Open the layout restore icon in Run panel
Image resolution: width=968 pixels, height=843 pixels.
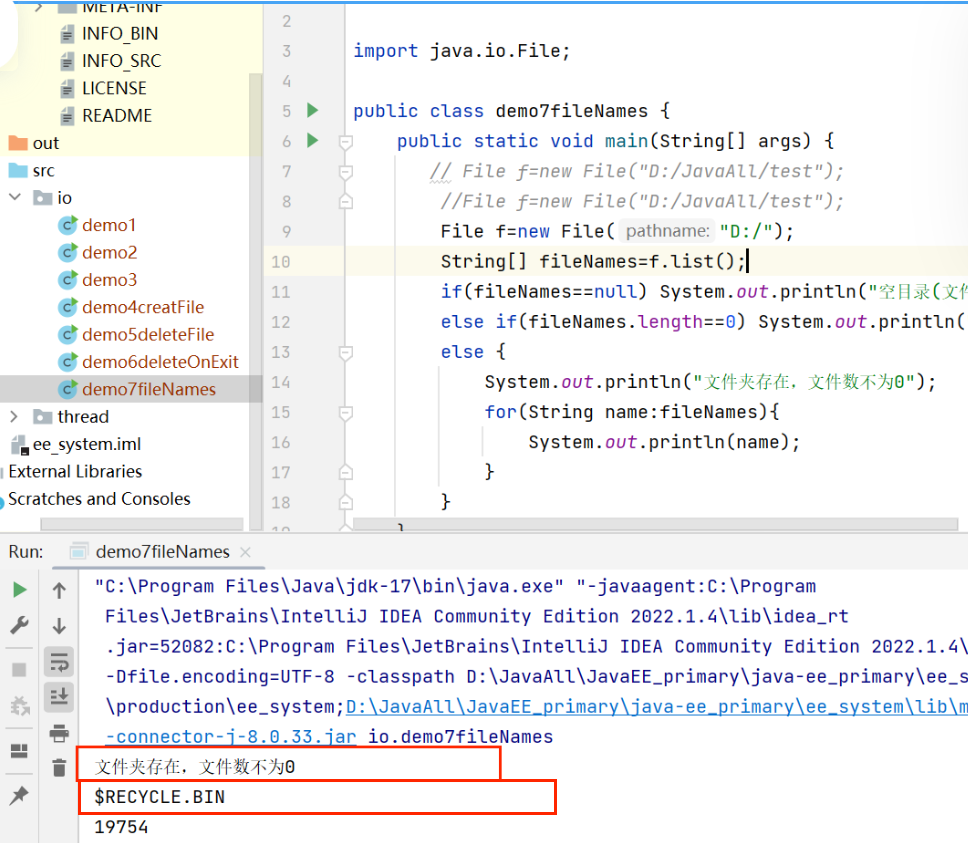pyautogui.click(x=20, y=750)
